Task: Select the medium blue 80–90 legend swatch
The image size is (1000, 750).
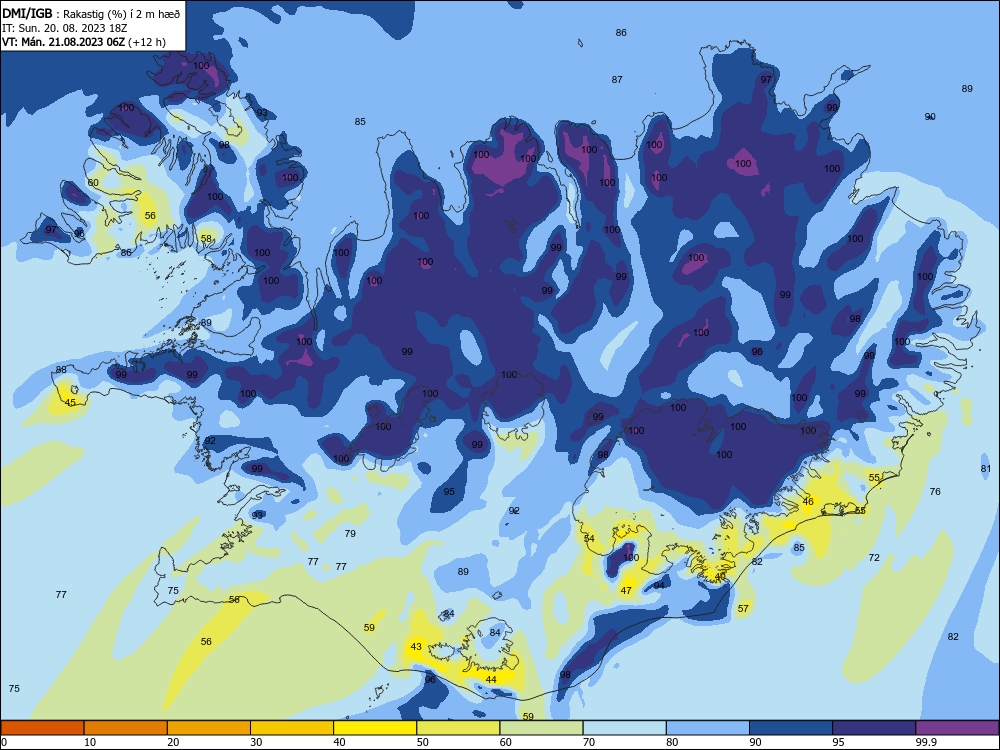Action: pos(708,728)
